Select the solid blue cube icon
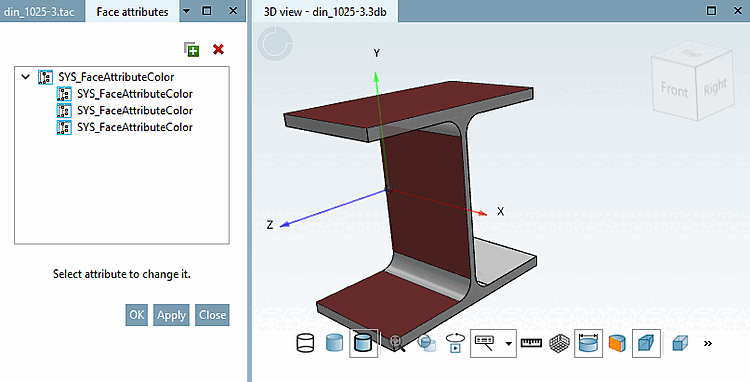This screenshot has height=382, width=750. pos(680,343)
